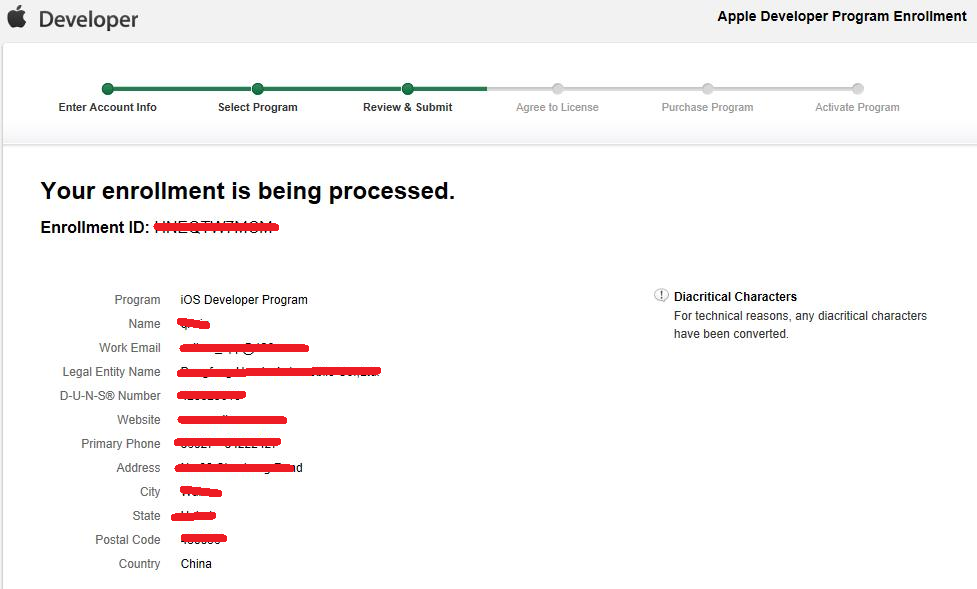
Task: Click the 'For technical reasons' note text
Action: [800, 325]
